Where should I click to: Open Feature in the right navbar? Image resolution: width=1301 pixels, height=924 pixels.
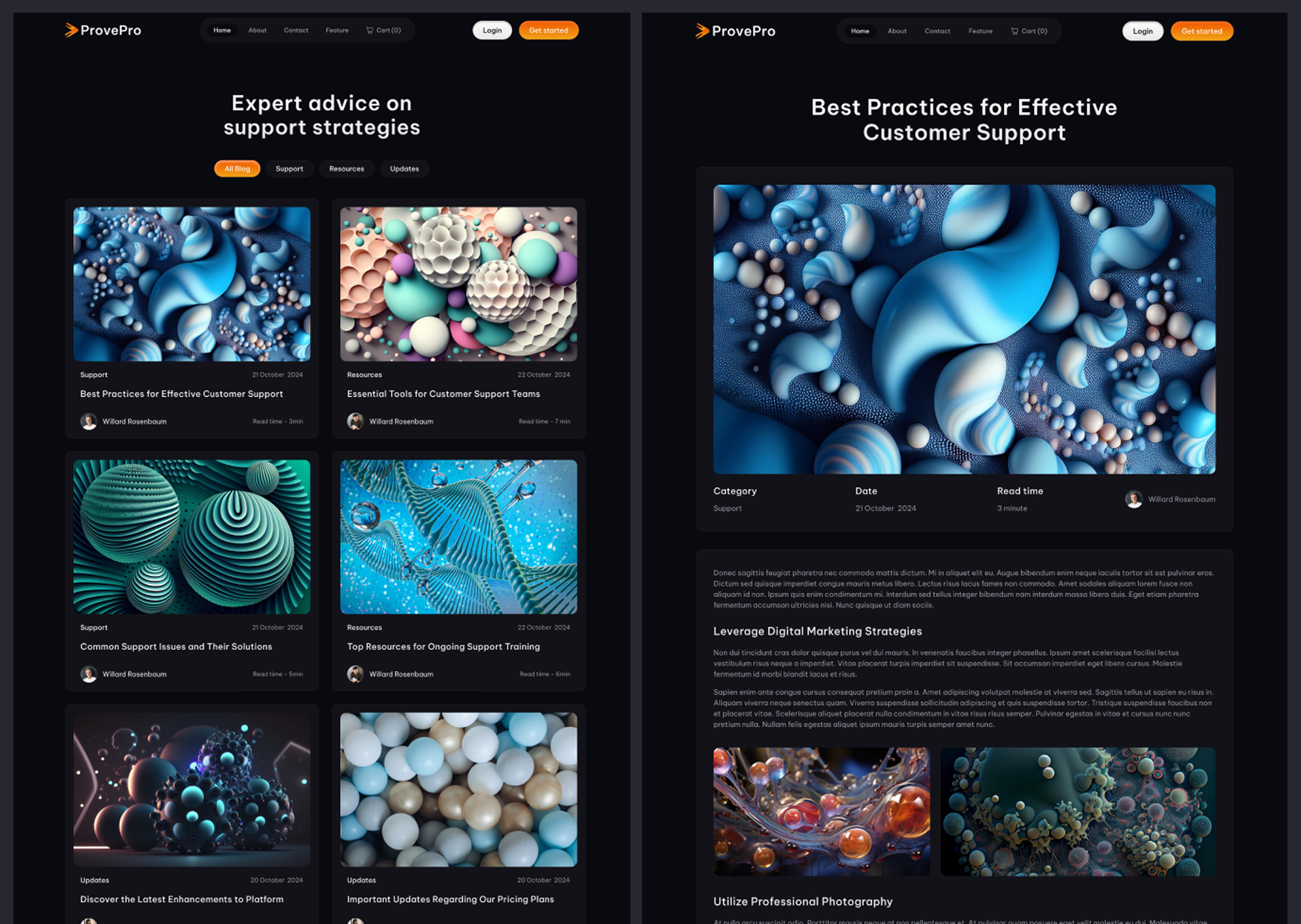980,31
